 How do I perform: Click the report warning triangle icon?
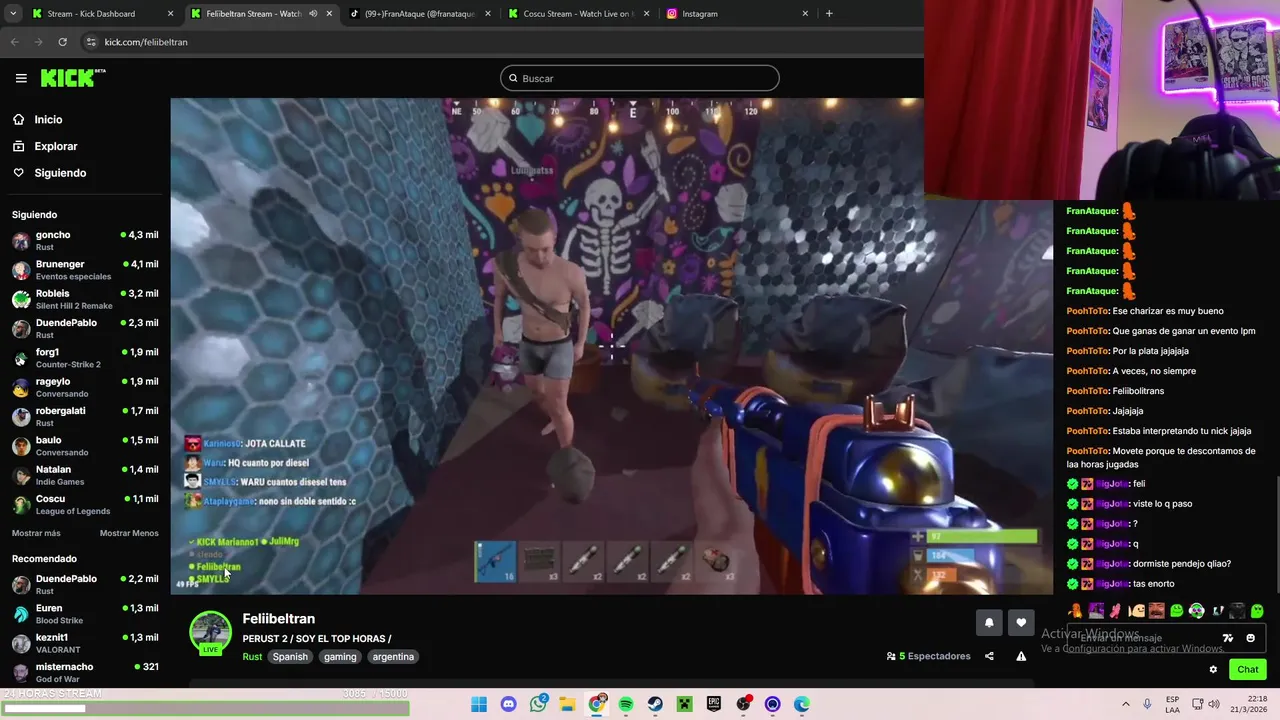tap(1021, 656)
